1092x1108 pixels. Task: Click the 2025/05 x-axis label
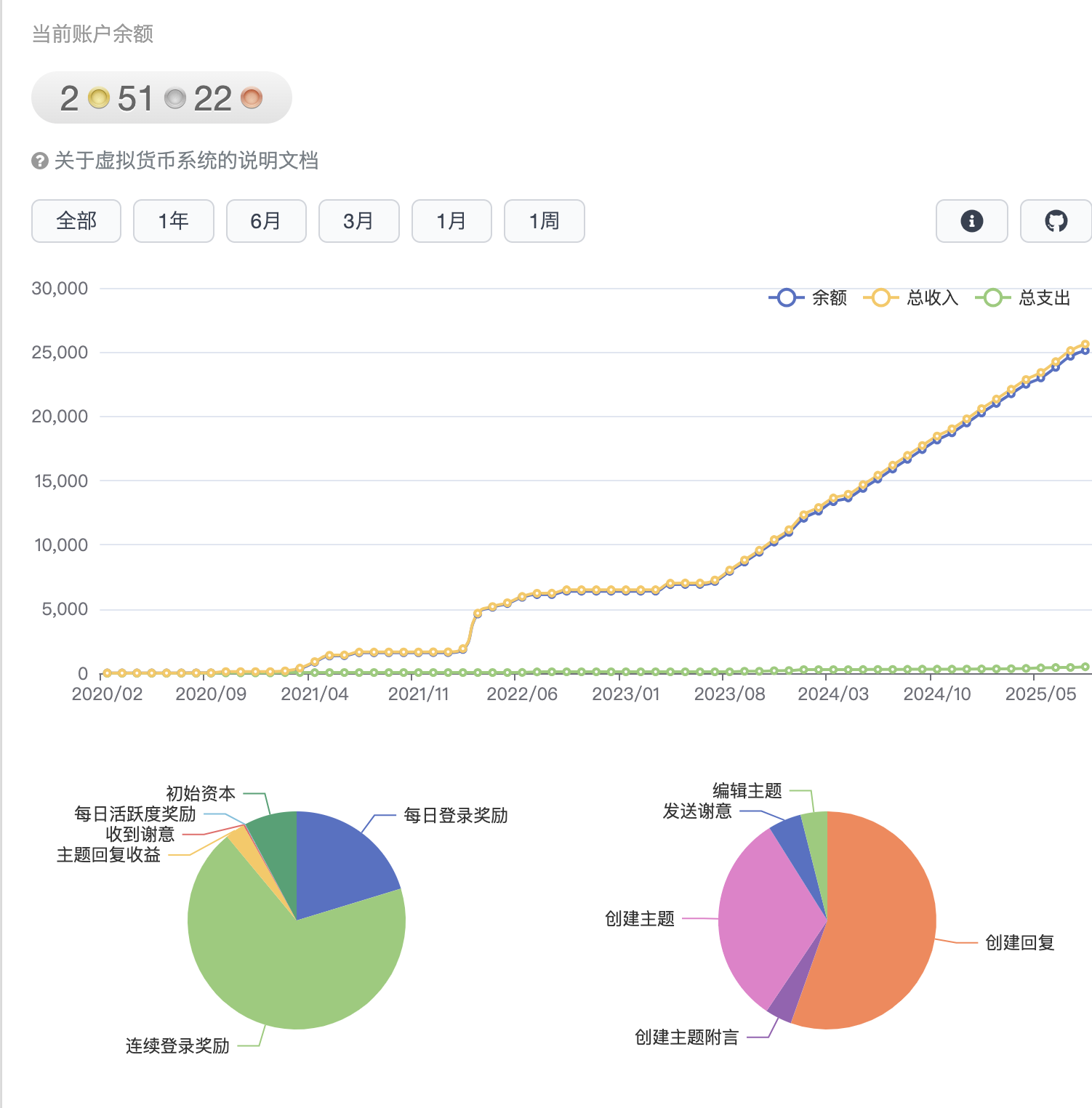pos(1040,694)
